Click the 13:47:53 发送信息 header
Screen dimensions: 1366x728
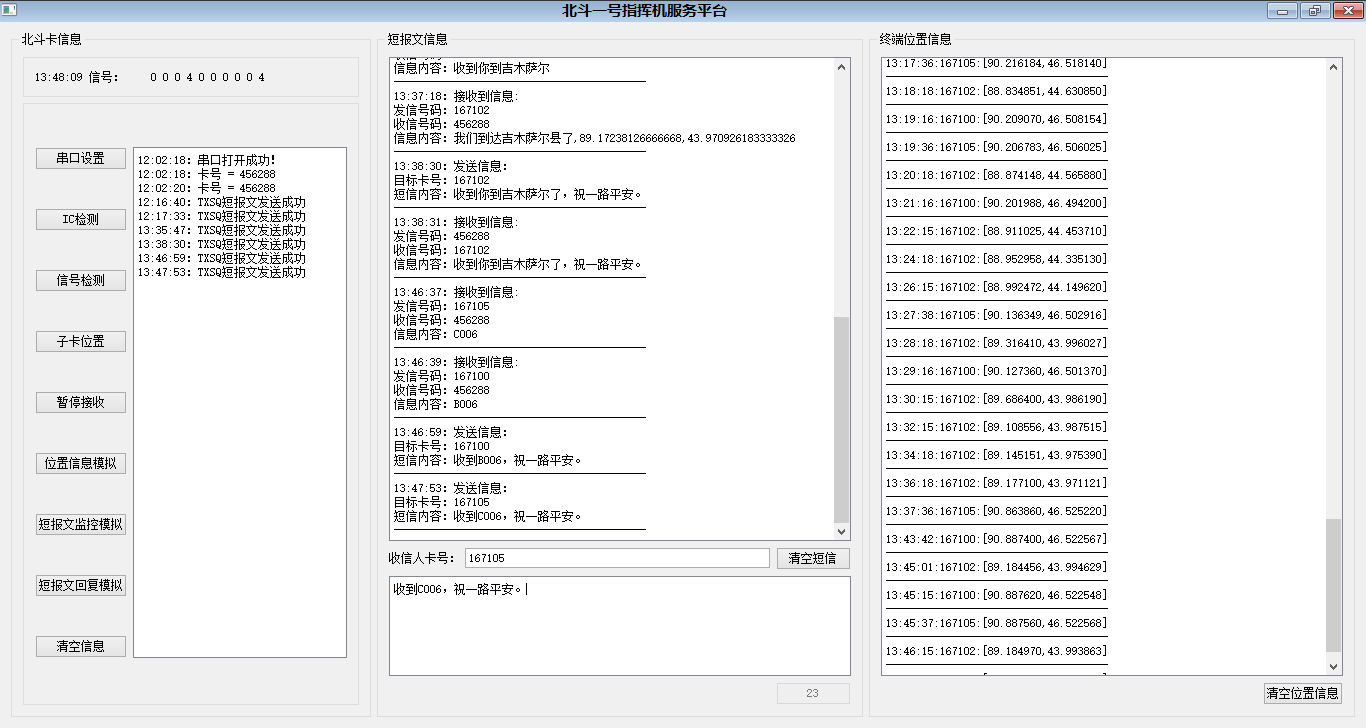[x=451, y=488]
